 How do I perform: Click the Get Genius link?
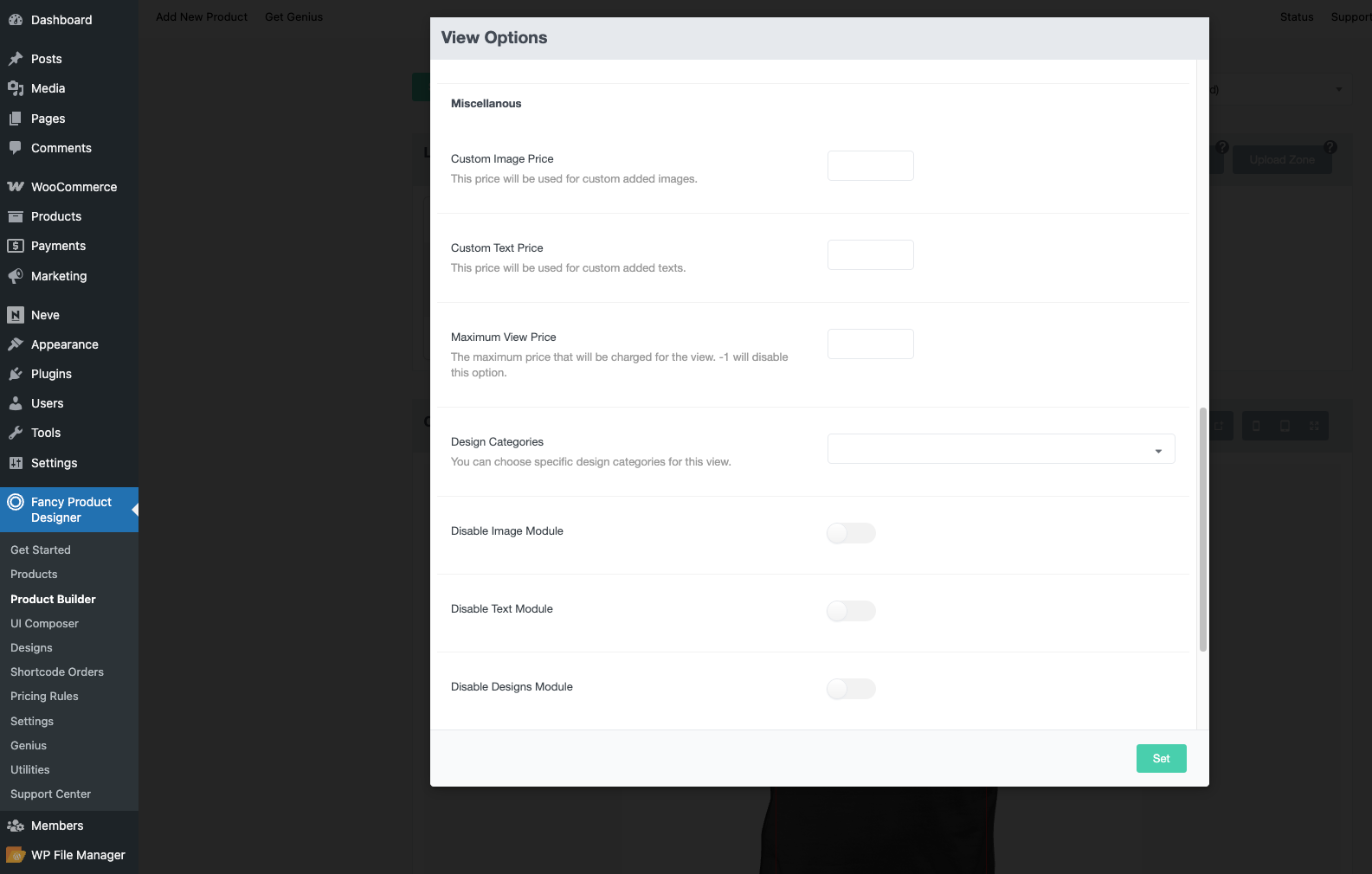[293, 16]
